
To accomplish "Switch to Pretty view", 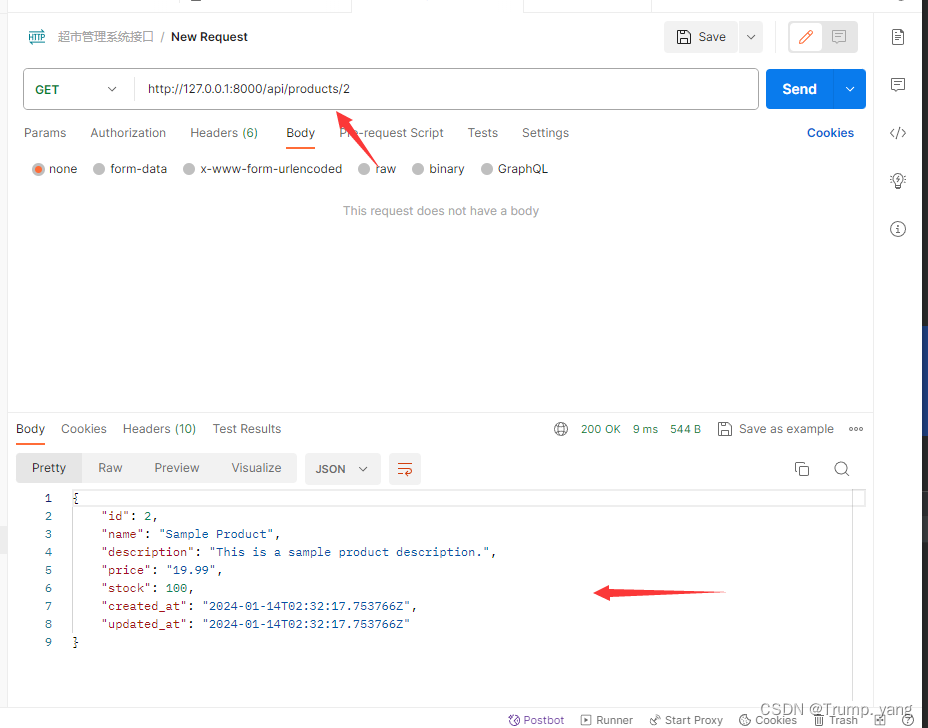I will (x=49, y=468).
